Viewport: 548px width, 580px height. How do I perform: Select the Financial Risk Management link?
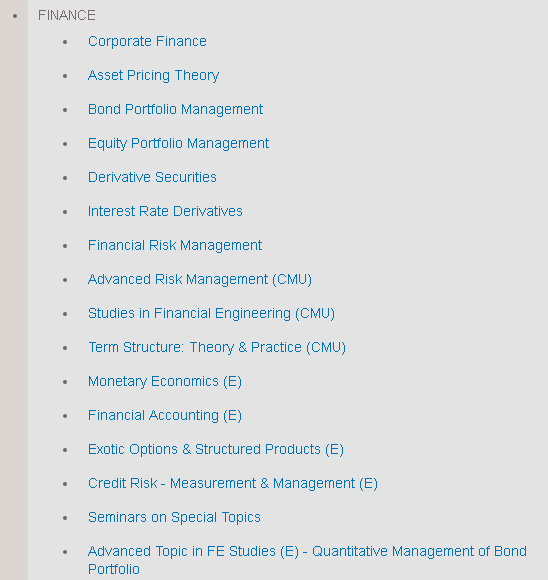pyautogui.click(x=175, y=245)
